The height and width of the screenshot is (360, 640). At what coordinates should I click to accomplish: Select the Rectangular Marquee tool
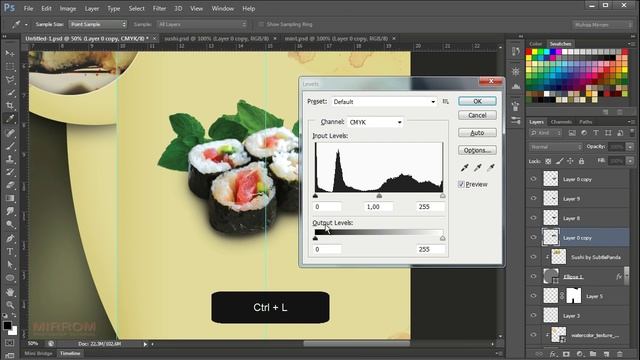point(10,66)
